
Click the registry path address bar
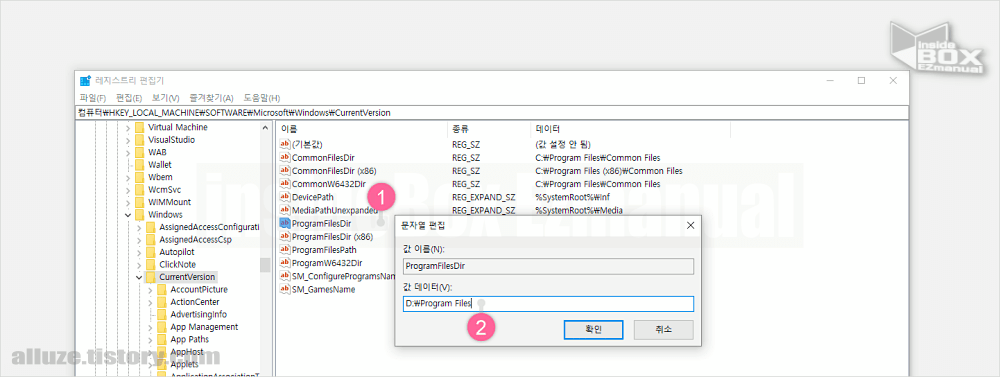(491, 112)
